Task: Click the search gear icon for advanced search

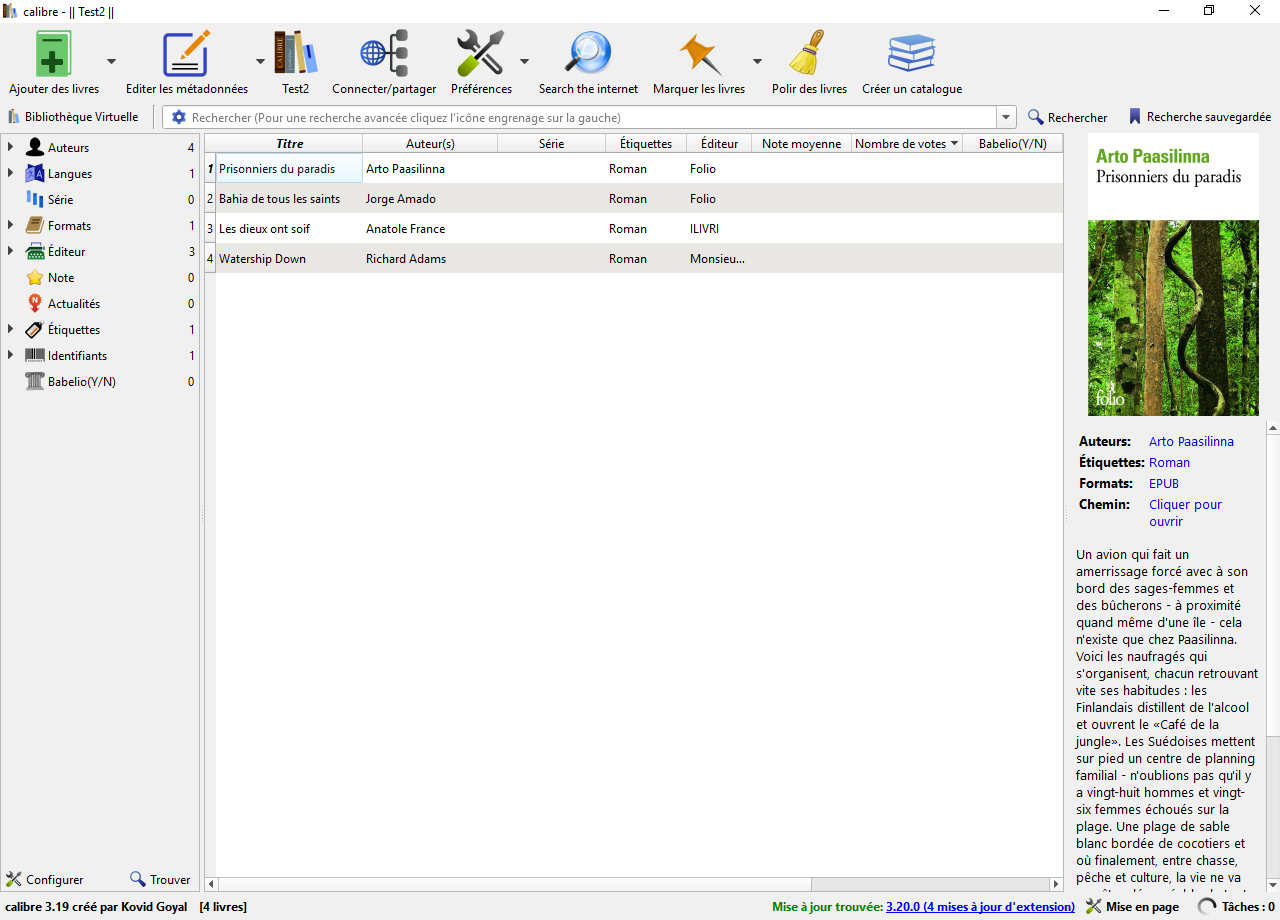Action: [x=179, y=117]
